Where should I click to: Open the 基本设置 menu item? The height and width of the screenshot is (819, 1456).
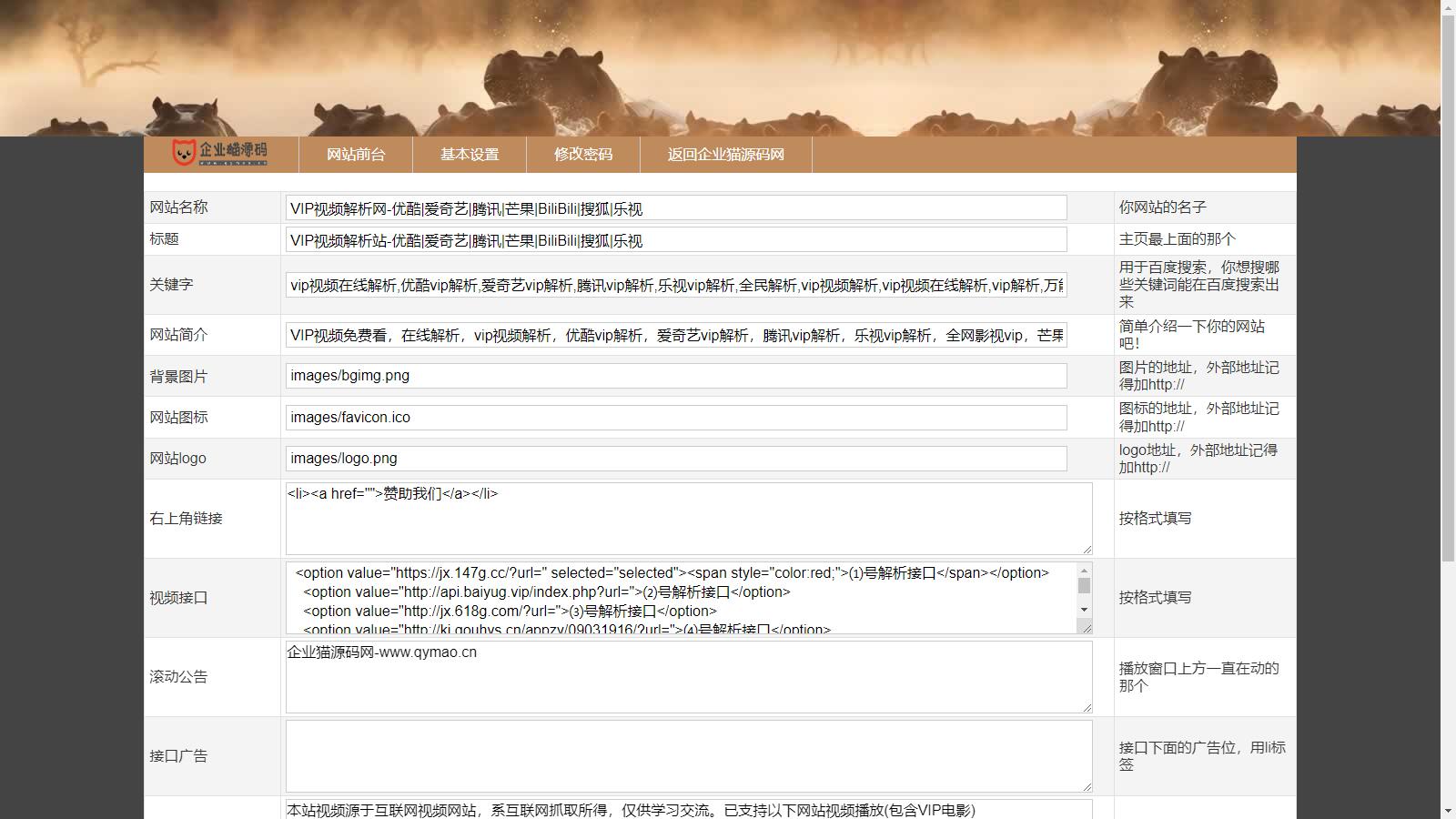(x=470, y=155)
